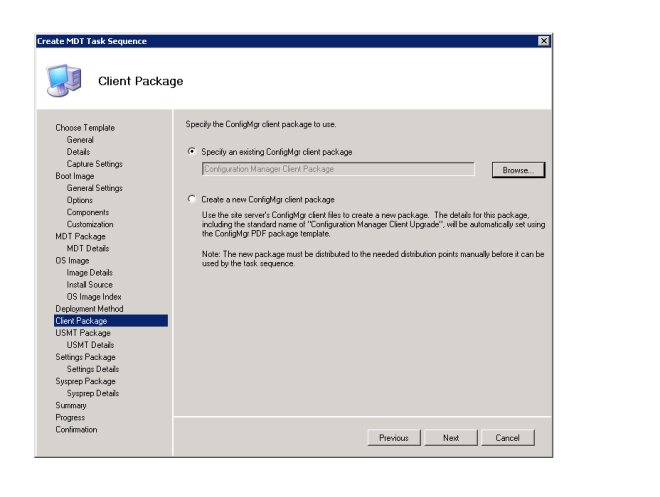Go to the USMT Package step

tap(82, 332)
